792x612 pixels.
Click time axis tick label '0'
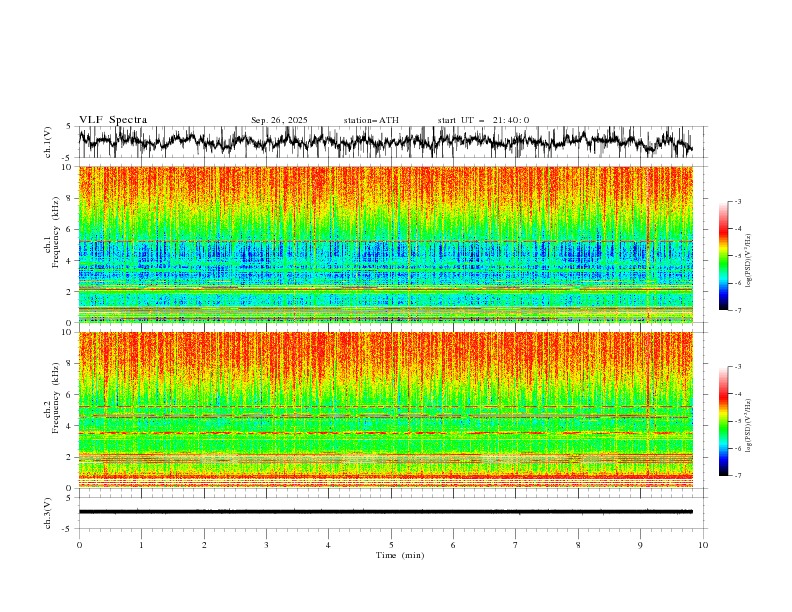[x=79, y=545]
